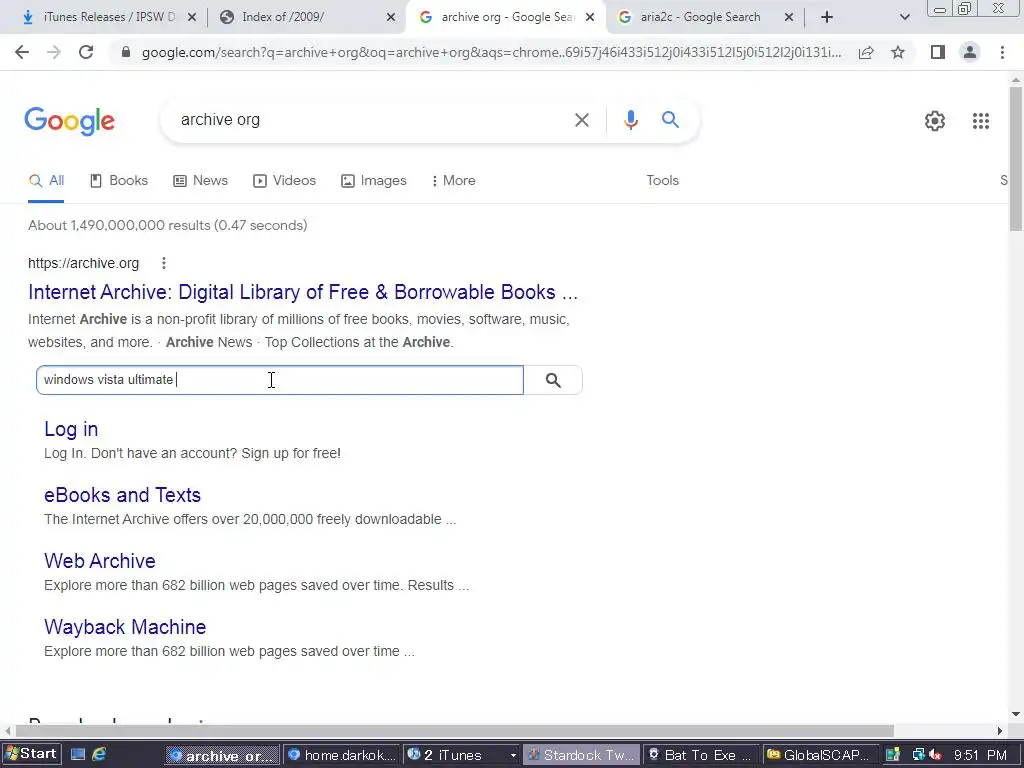Open the eBooks and Texts link
Image resolution: width=1024 pixels, height=768 pixels.
point(122,495)
